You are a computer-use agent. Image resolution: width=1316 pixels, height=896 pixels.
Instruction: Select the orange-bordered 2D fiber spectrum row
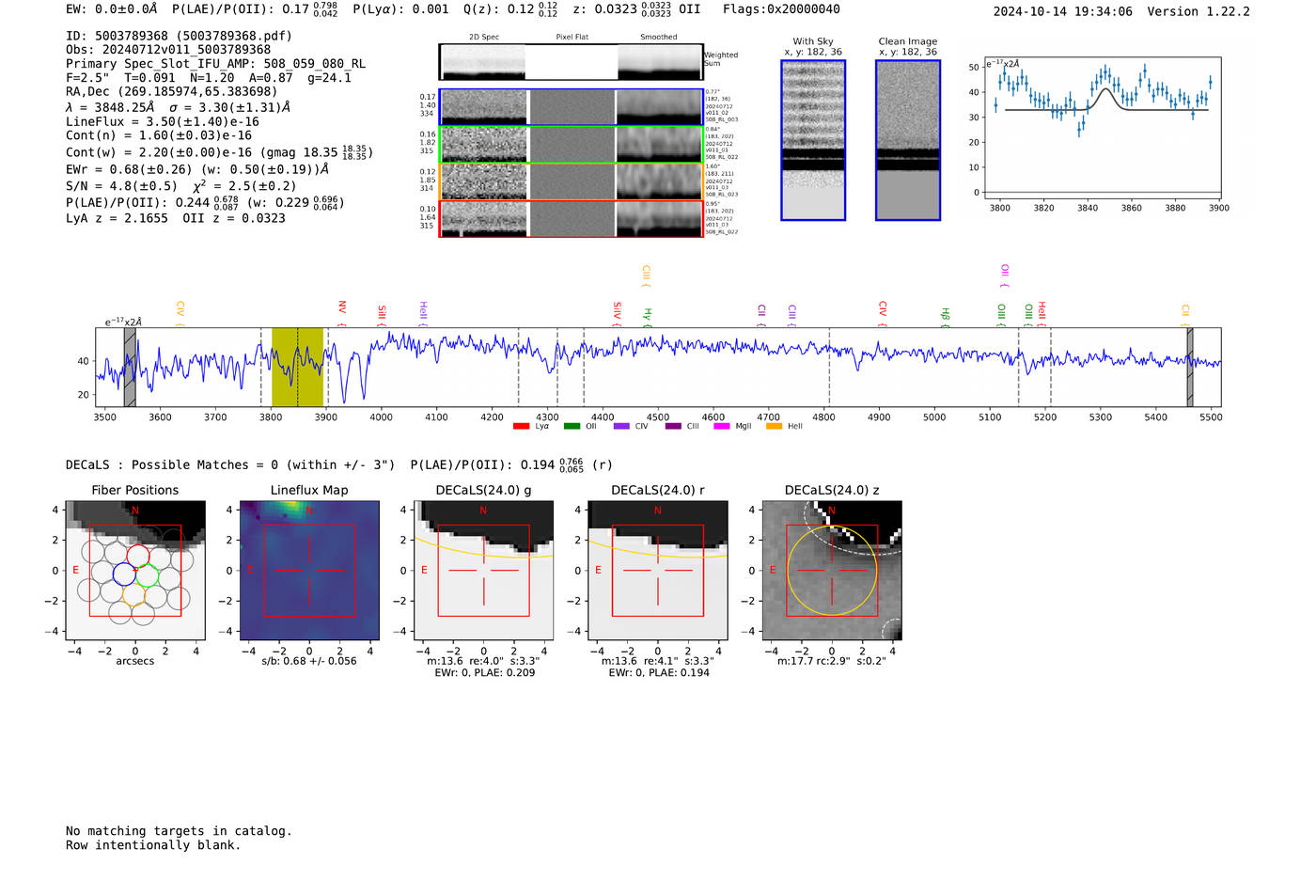click(572, 181)
